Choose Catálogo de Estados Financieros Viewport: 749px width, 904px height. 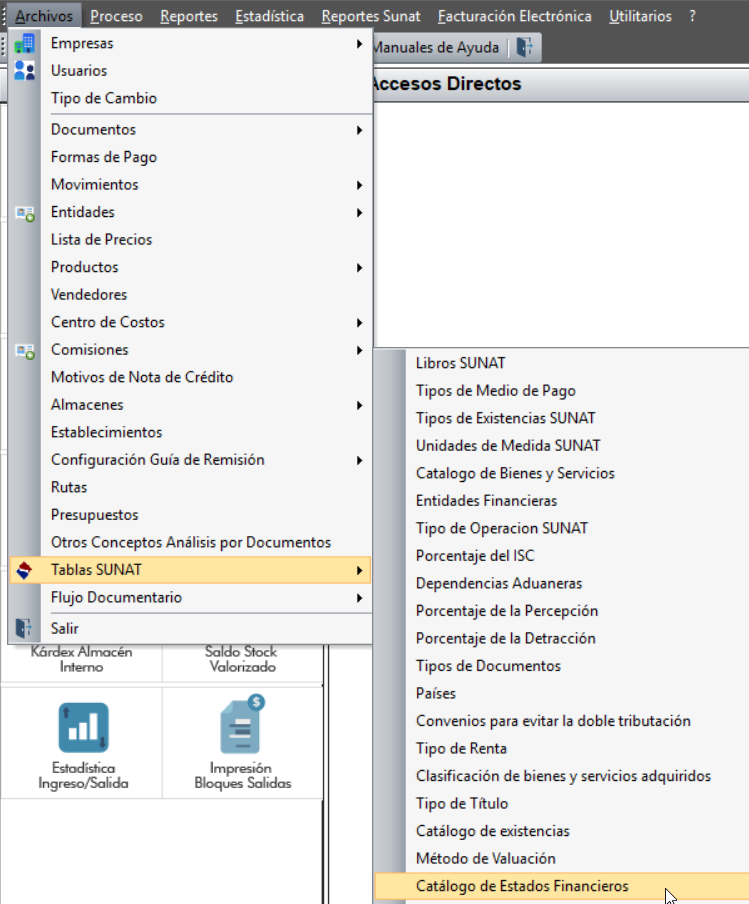point(562,886)
